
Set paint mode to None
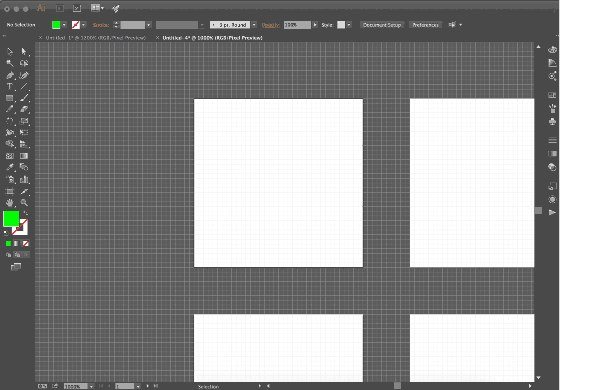(25, 243)
